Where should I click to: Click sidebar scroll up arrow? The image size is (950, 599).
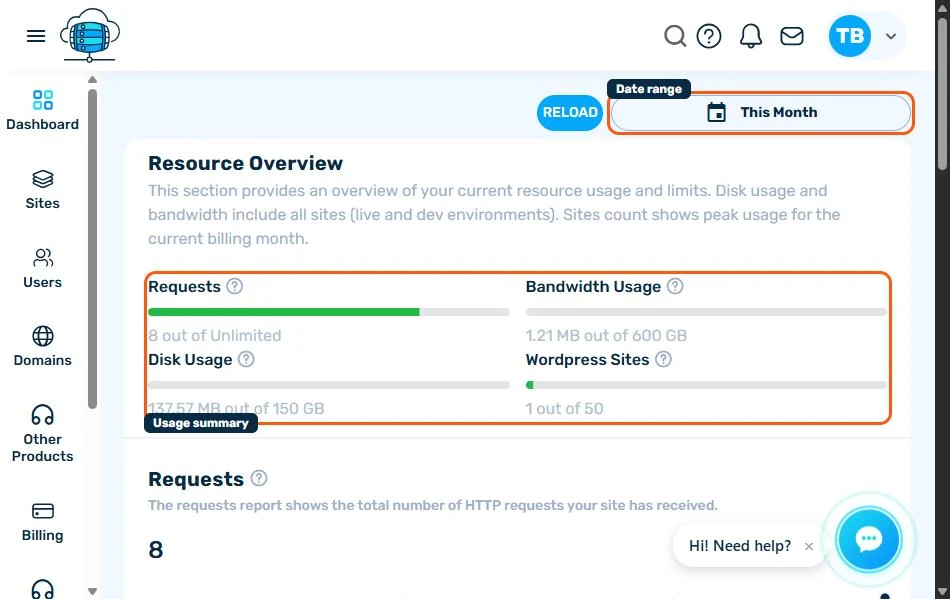point(92,79)
